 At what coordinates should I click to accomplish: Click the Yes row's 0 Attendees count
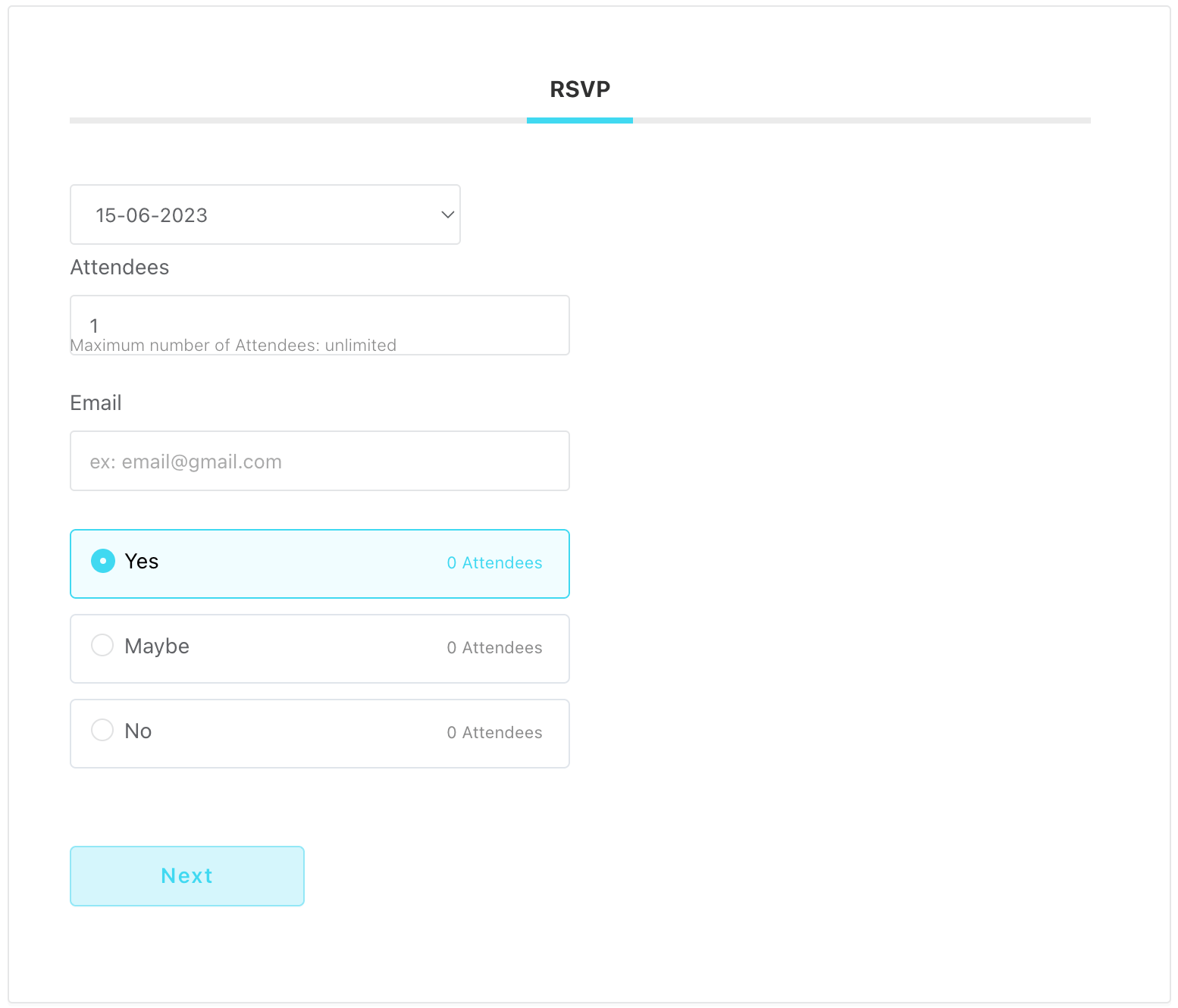[x=494, y=563]
